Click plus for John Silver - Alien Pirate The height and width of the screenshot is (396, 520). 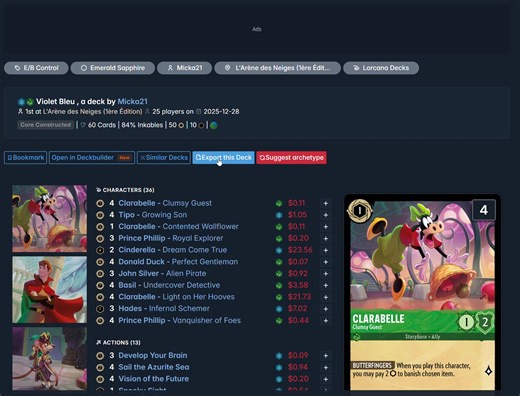pos(326,274)
